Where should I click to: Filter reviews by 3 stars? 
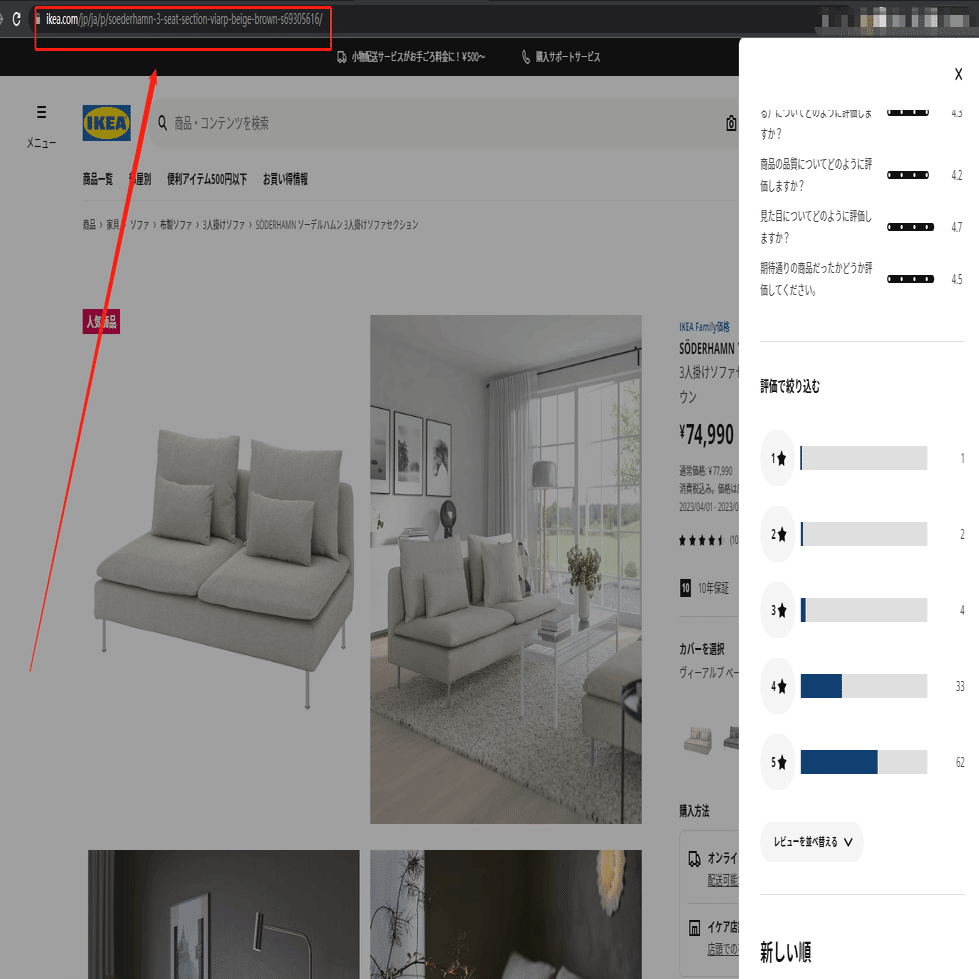point(778,610)
